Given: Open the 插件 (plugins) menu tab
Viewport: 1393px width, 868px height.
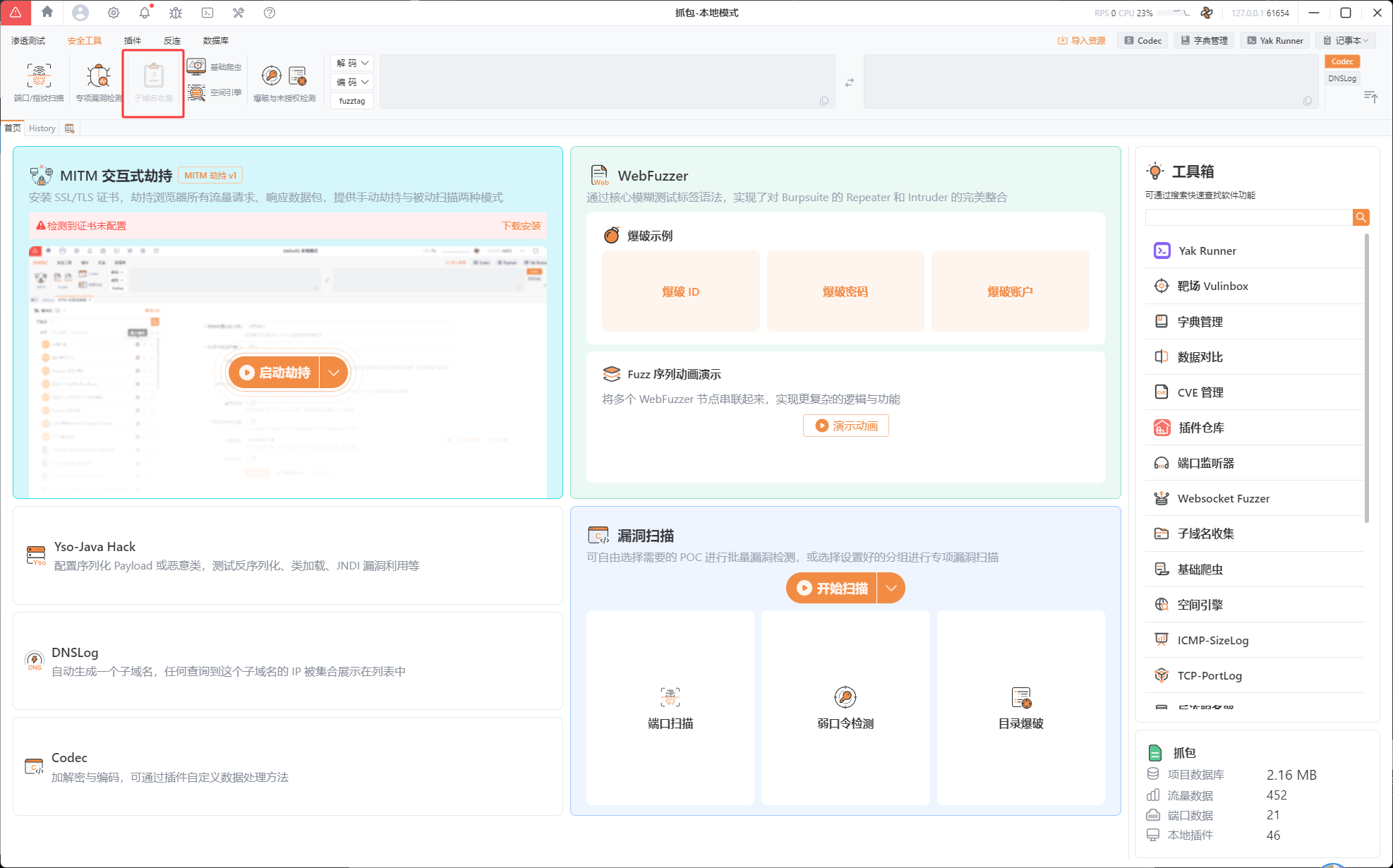Looking at the screenshot, I should (x=132, y=40).
